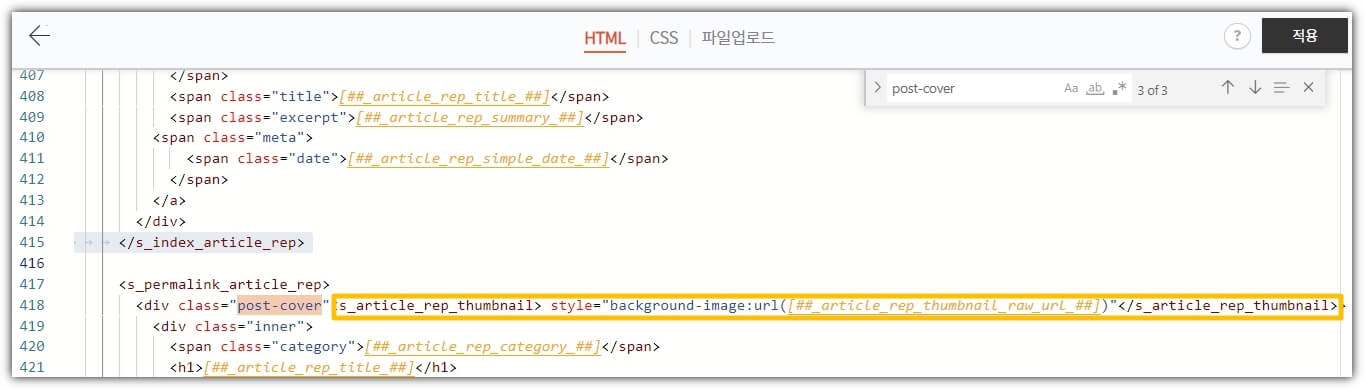The image size is (1365, 390).
Task: Click the article_rep_summary token
Action: tap(470, 117)
